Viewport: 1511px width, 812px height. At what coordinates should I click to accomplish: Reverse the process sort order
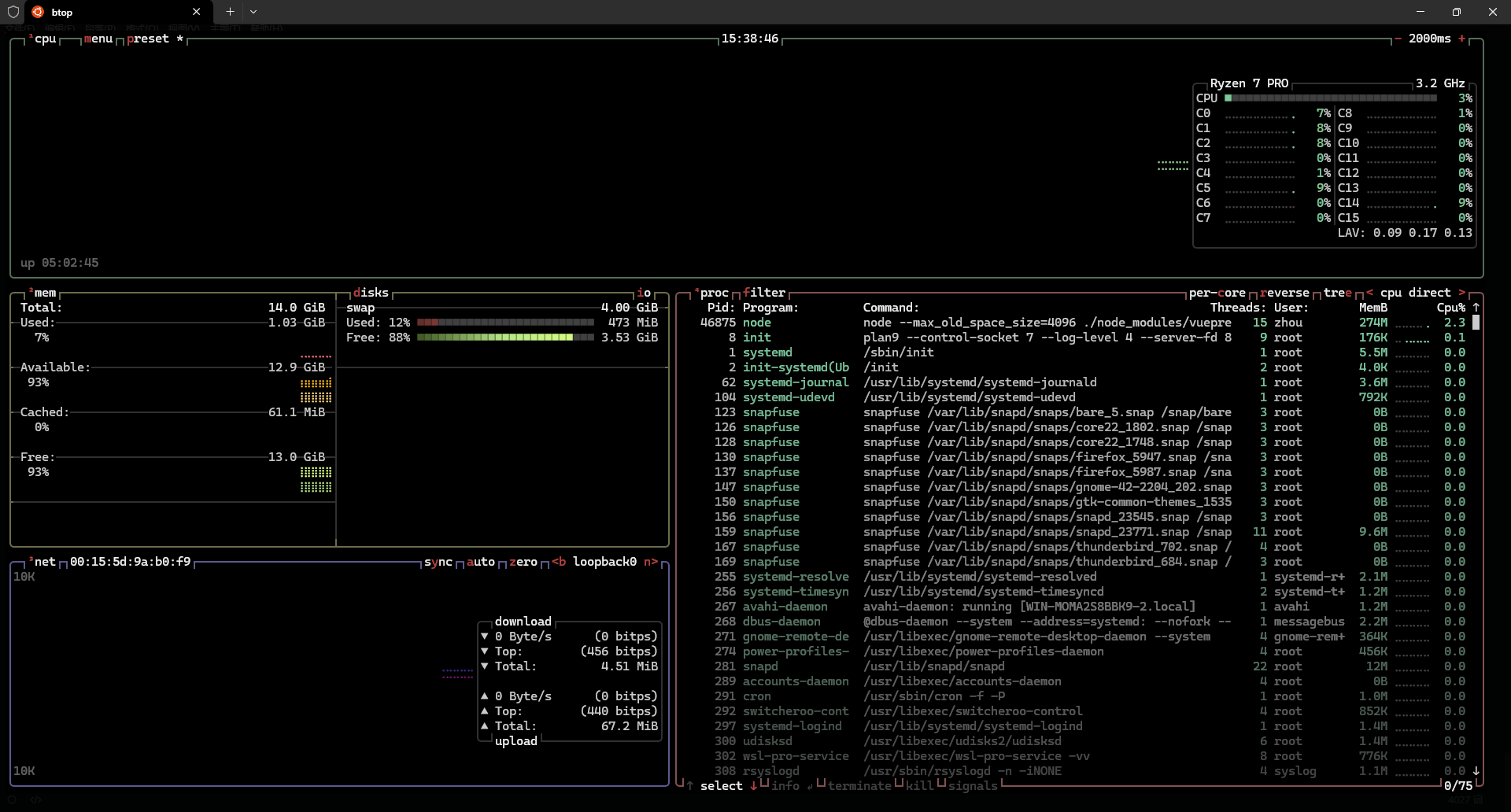tap(1285, 293)
